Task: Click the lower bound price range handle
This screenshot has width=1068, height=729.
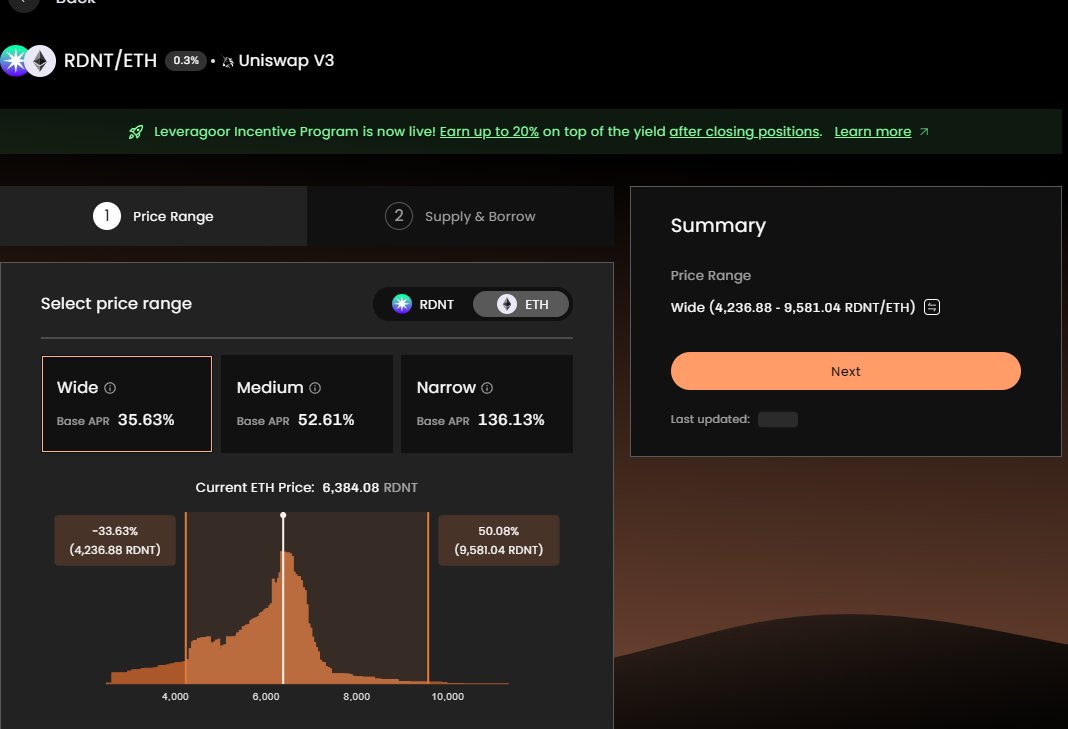Action: coord(185,598)
